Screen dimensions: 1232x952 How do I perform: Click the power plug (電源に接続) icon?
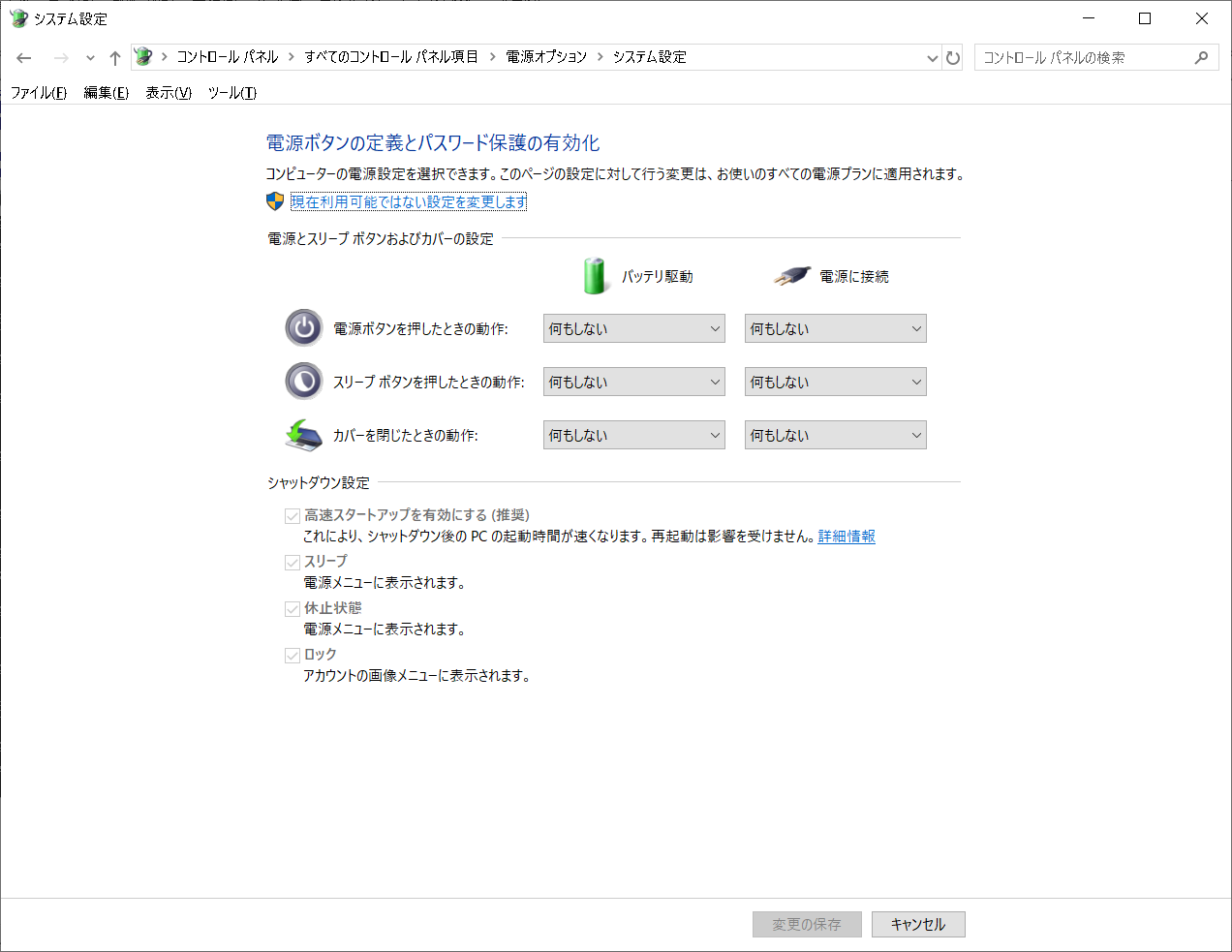(791, 275)
